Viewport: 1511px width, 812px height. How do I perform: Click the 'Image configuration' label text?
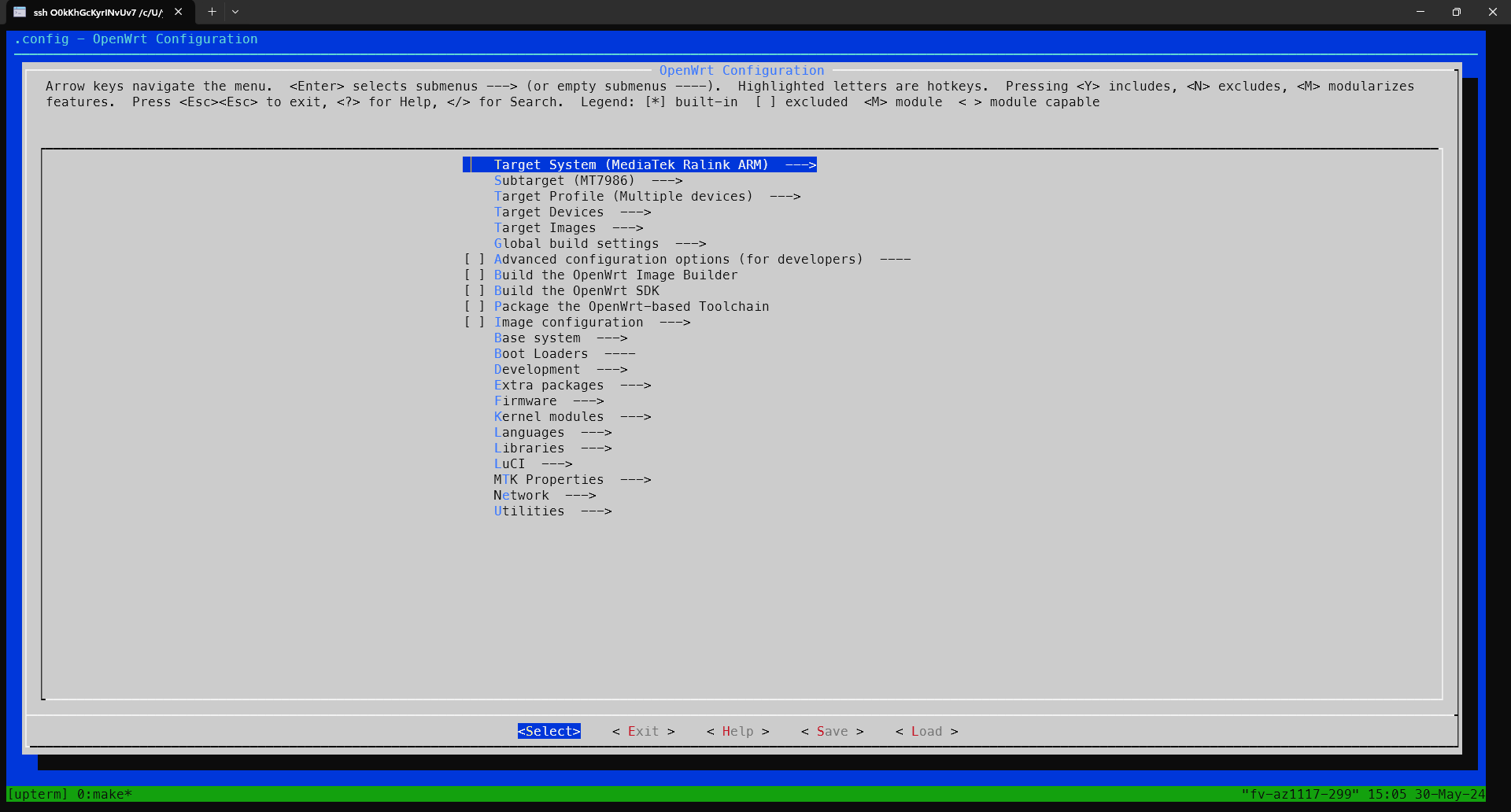[x=568, y=322]
